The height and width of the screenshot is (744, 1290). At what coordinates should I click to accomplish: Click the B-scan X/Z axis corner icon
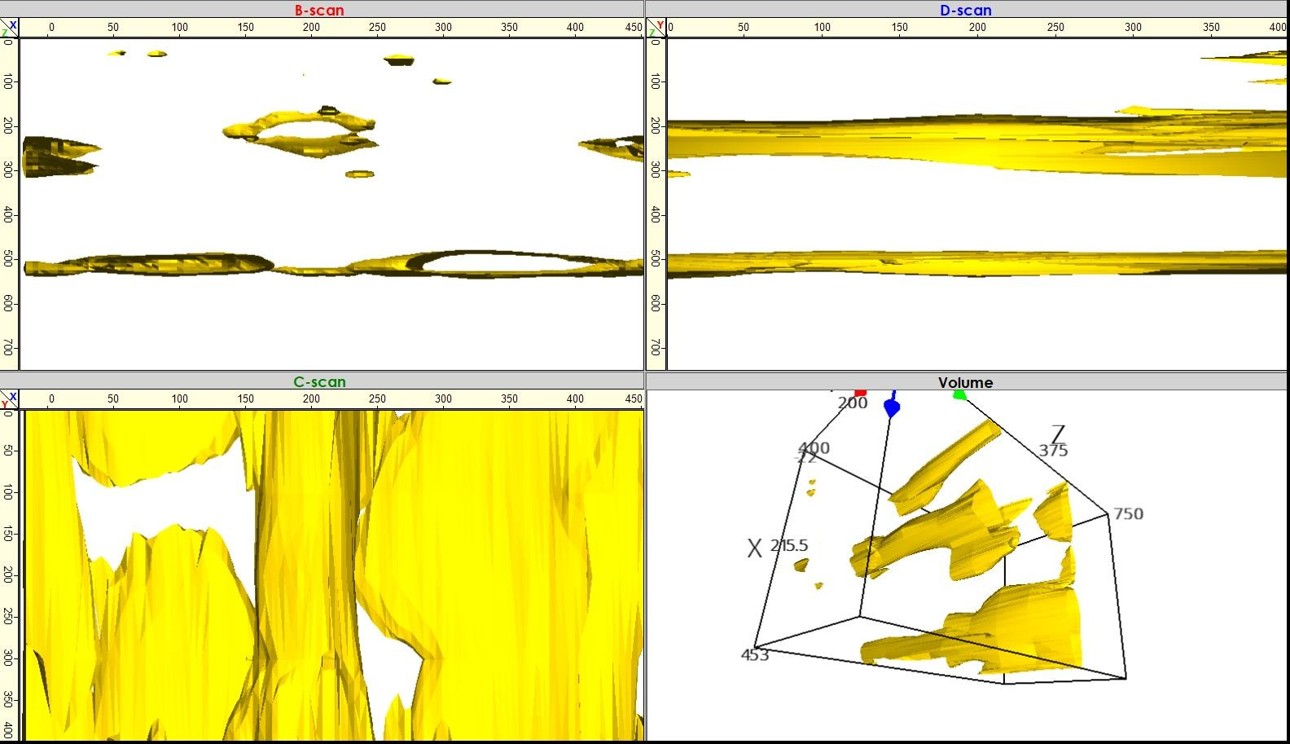click(9, 28)
